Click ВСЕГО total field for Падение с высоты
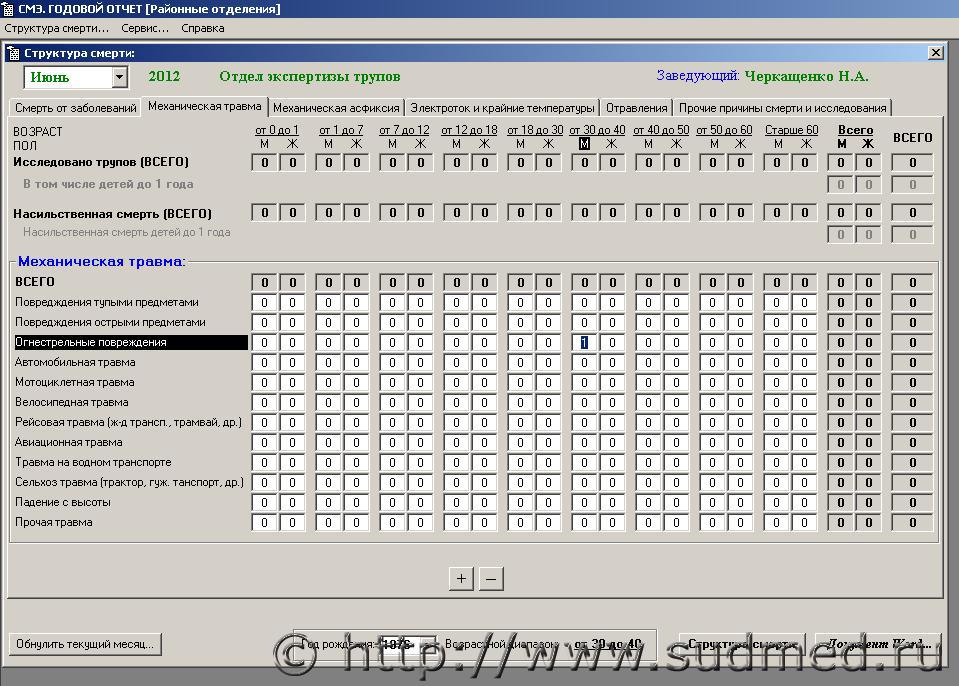Screen dimensions: 959x686 pyautogui.click(x=912, y=502)
